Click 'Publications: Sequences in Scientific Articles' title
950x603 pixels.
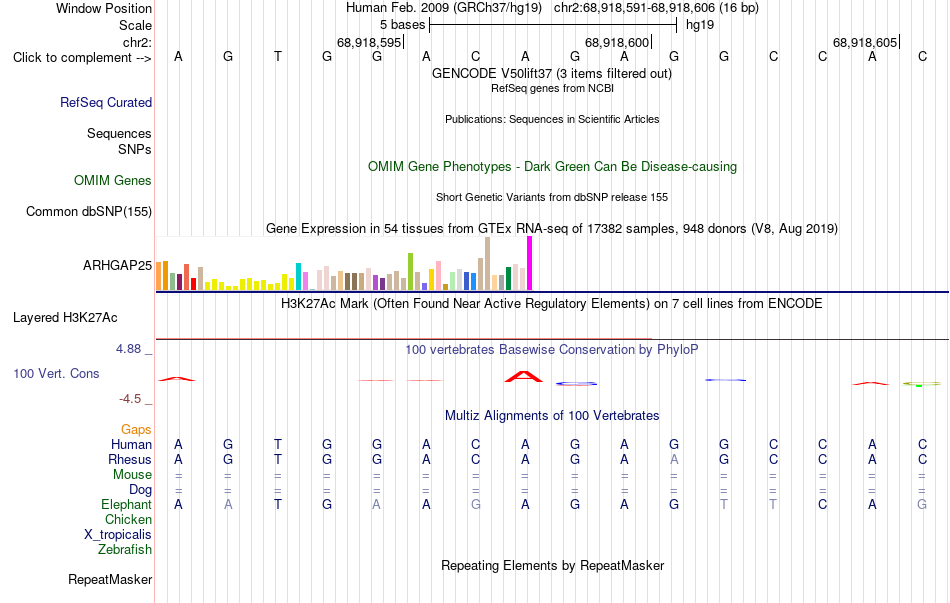(x=552, y=119)
